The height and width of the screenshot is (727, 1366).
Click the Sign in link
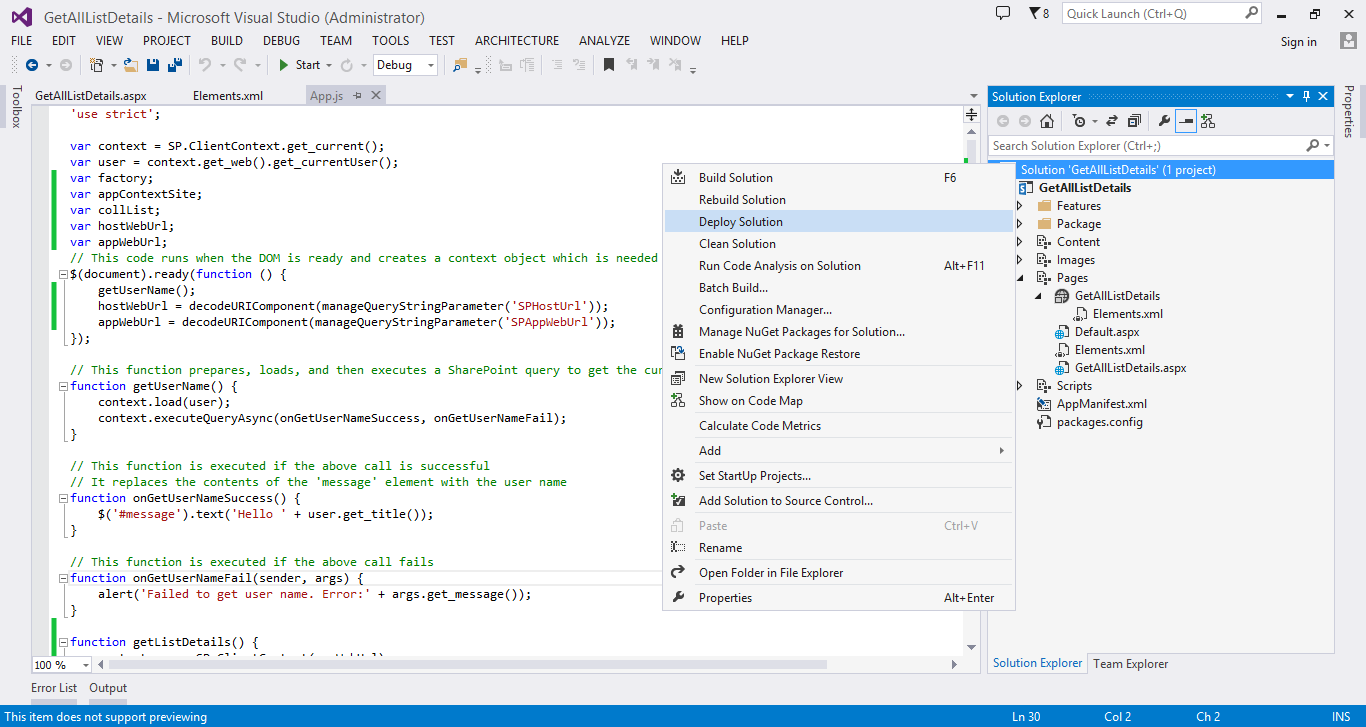1299,42
